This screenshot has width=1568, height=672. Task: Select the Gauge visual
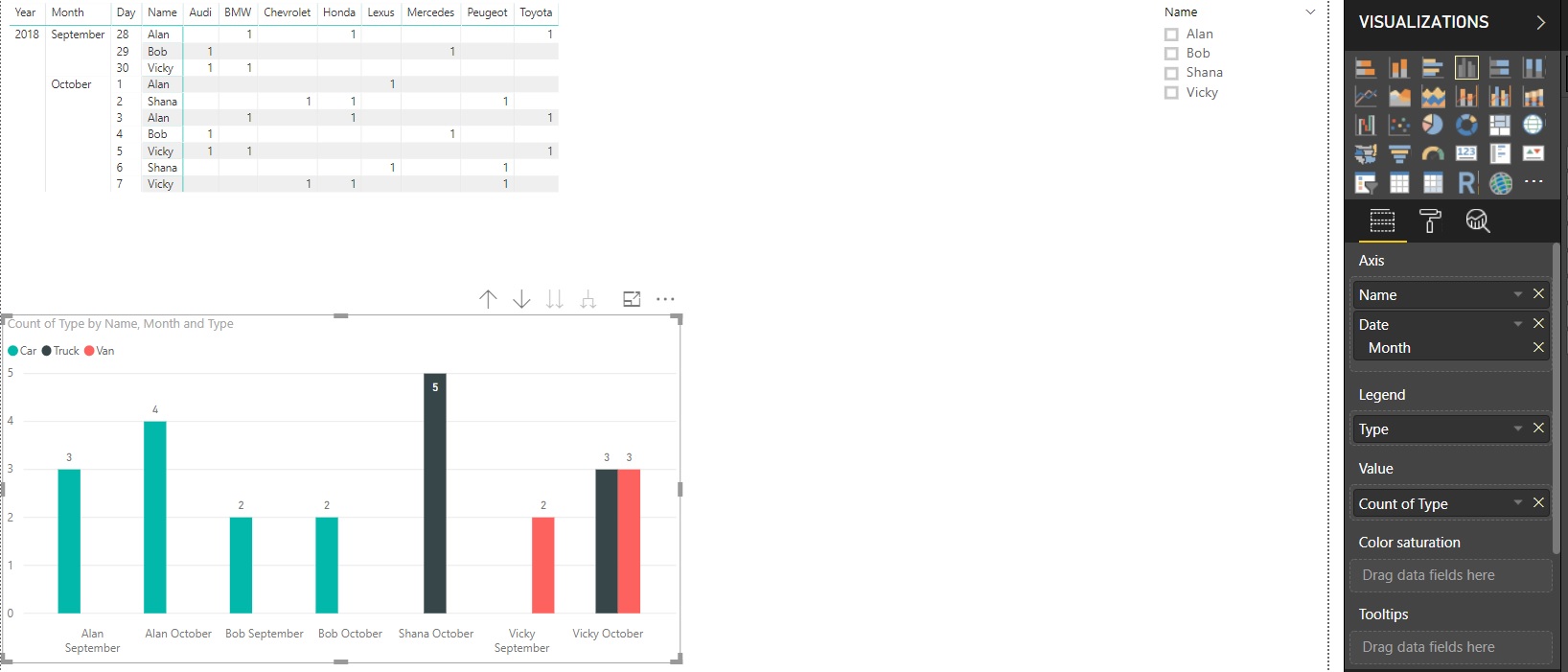tap(1433, 154)
